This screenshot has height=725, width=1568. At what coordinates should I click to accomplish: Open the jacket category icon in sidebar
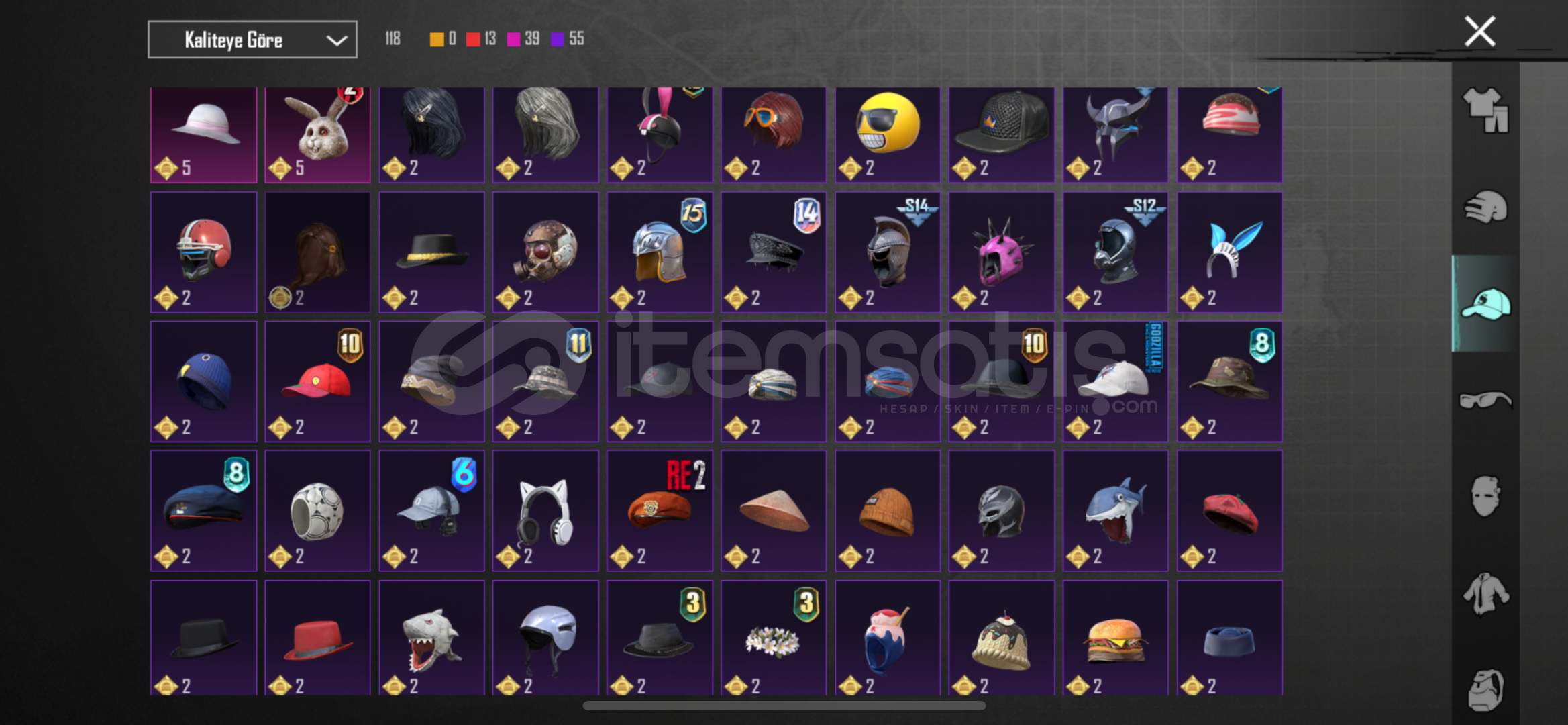[1485, 593]
